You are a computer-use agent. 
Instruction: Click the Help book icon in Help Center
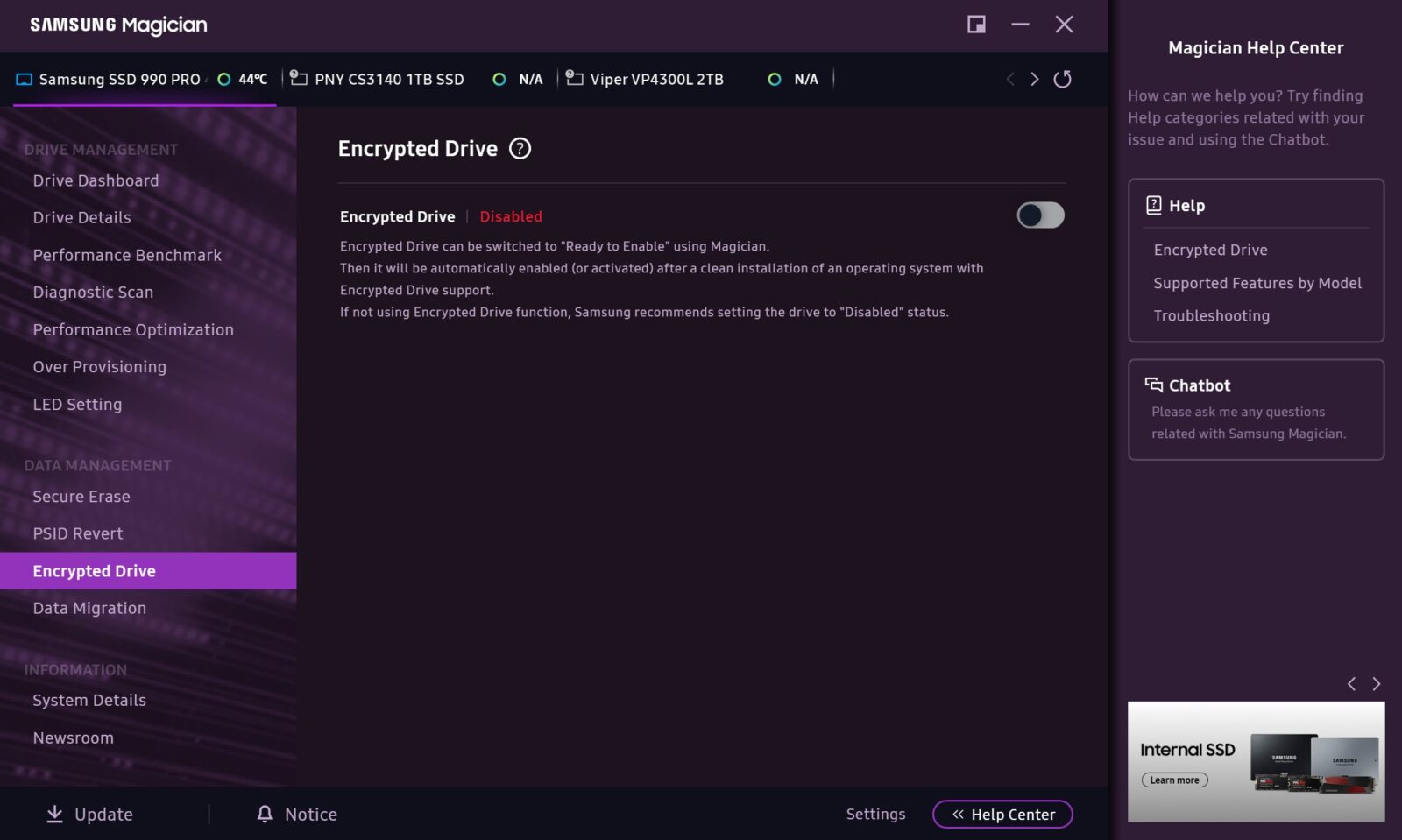point(1153,206)
